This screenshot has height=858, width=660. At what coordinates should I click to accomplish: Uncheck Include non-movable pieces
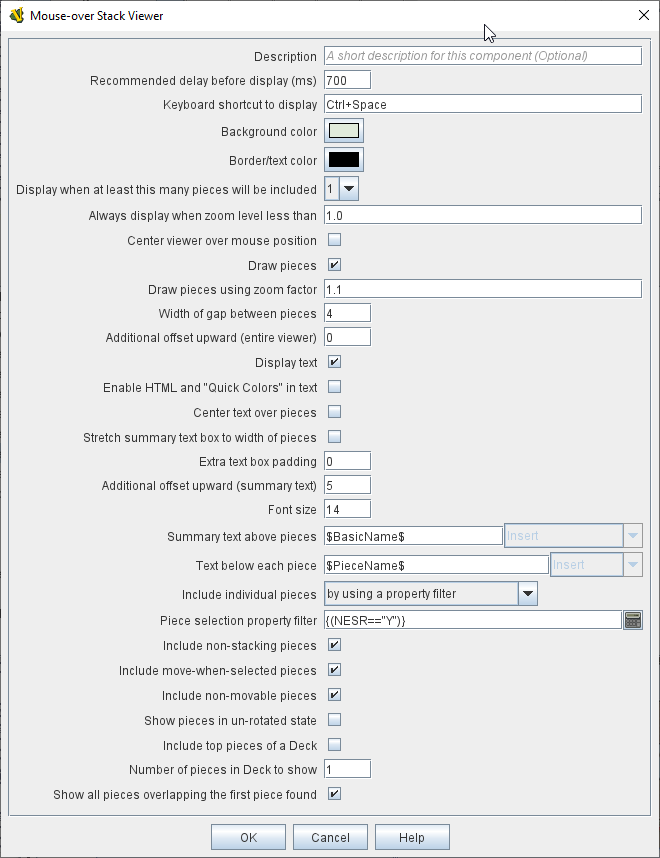(x=334, y=695)
